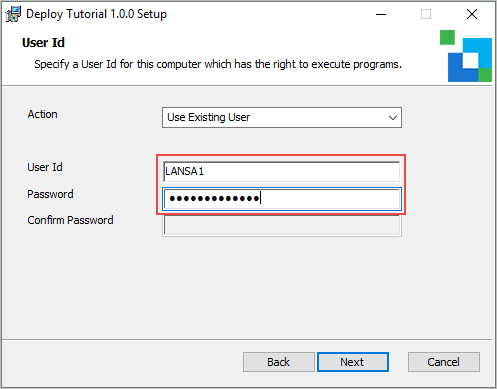
Task: Click the 'Action' field label
Action: tap(43, 114)
